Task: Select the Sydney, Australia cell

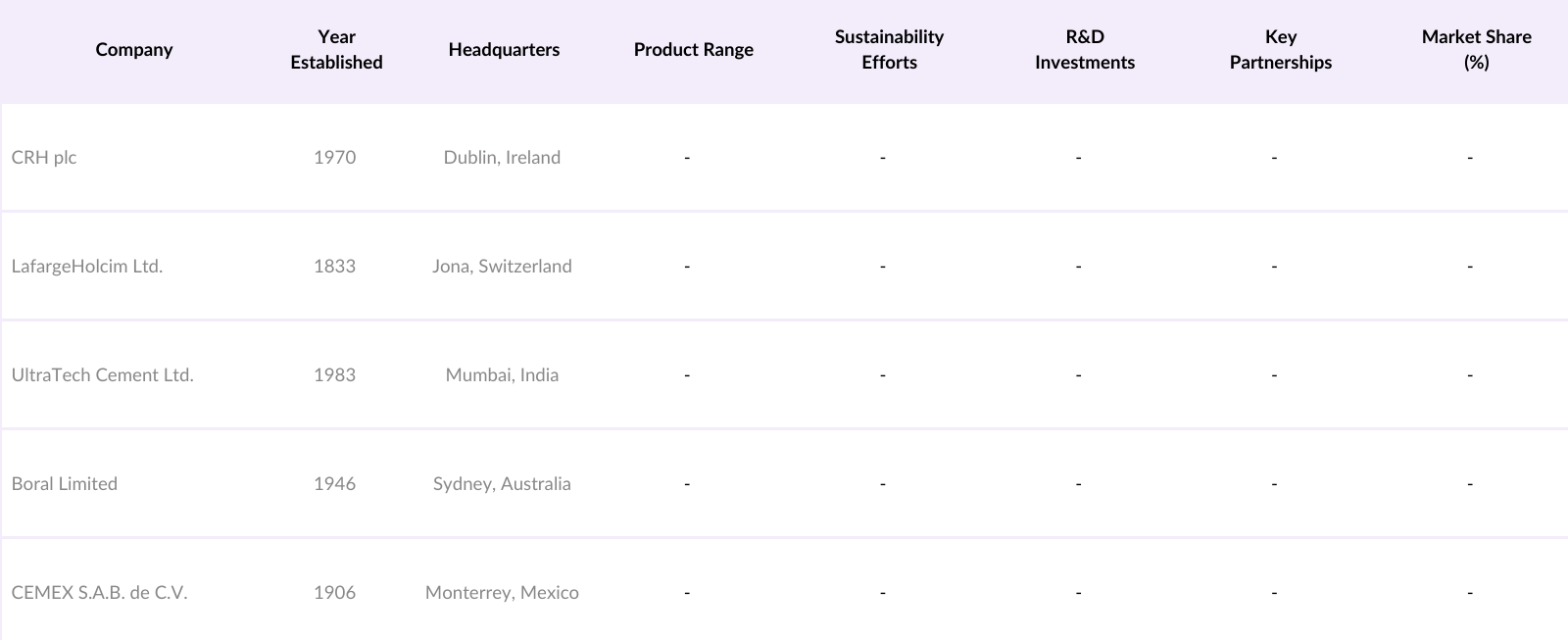Action: tap(502, 484)
